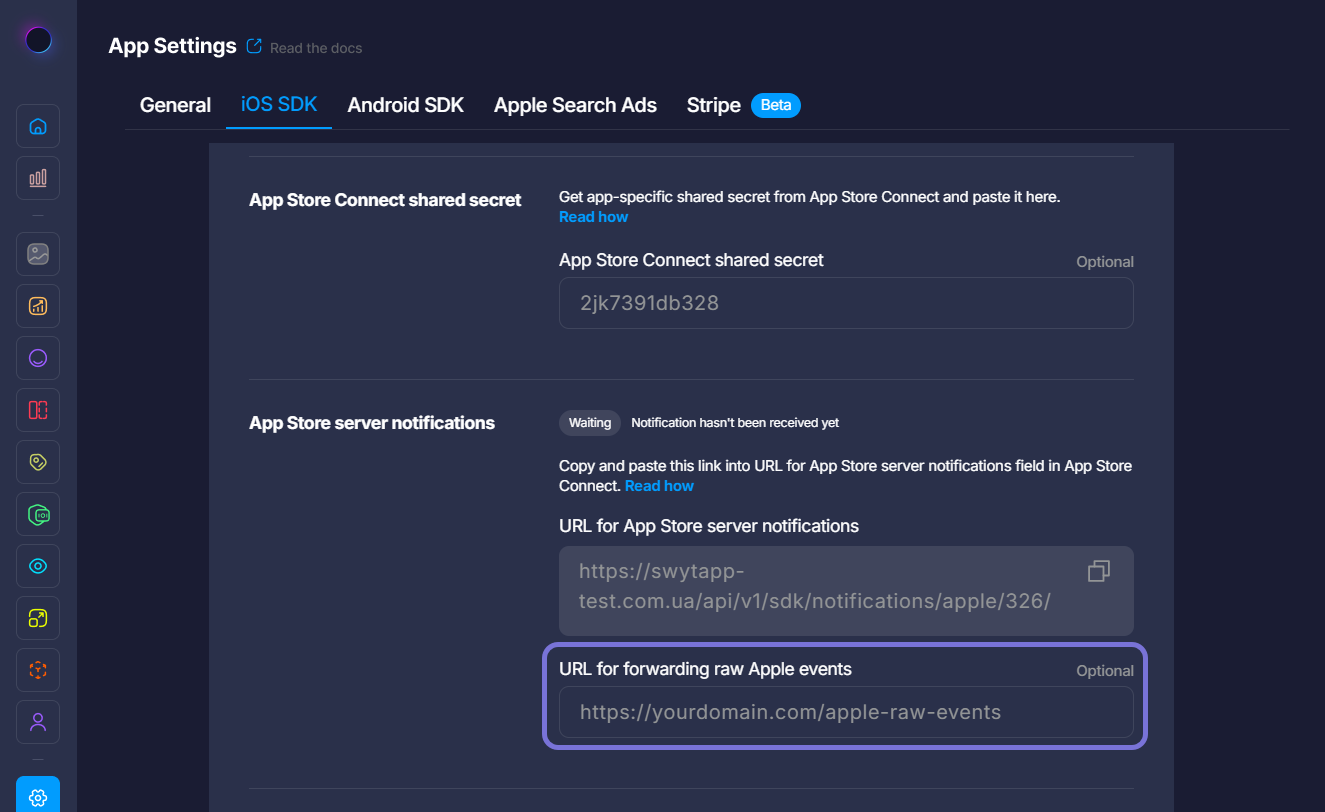The width and height of the screenshot is (1325, 812).
Task: Click the Read the docs link
Action: click(316, 48)
